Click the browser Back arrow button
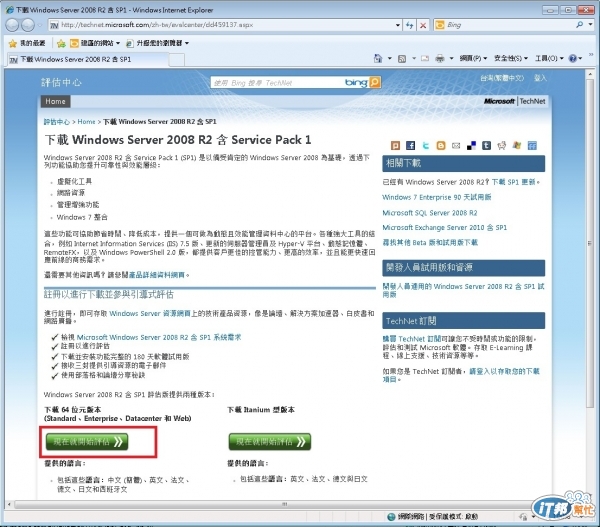600x527 pixels. [x=12, y=25]
